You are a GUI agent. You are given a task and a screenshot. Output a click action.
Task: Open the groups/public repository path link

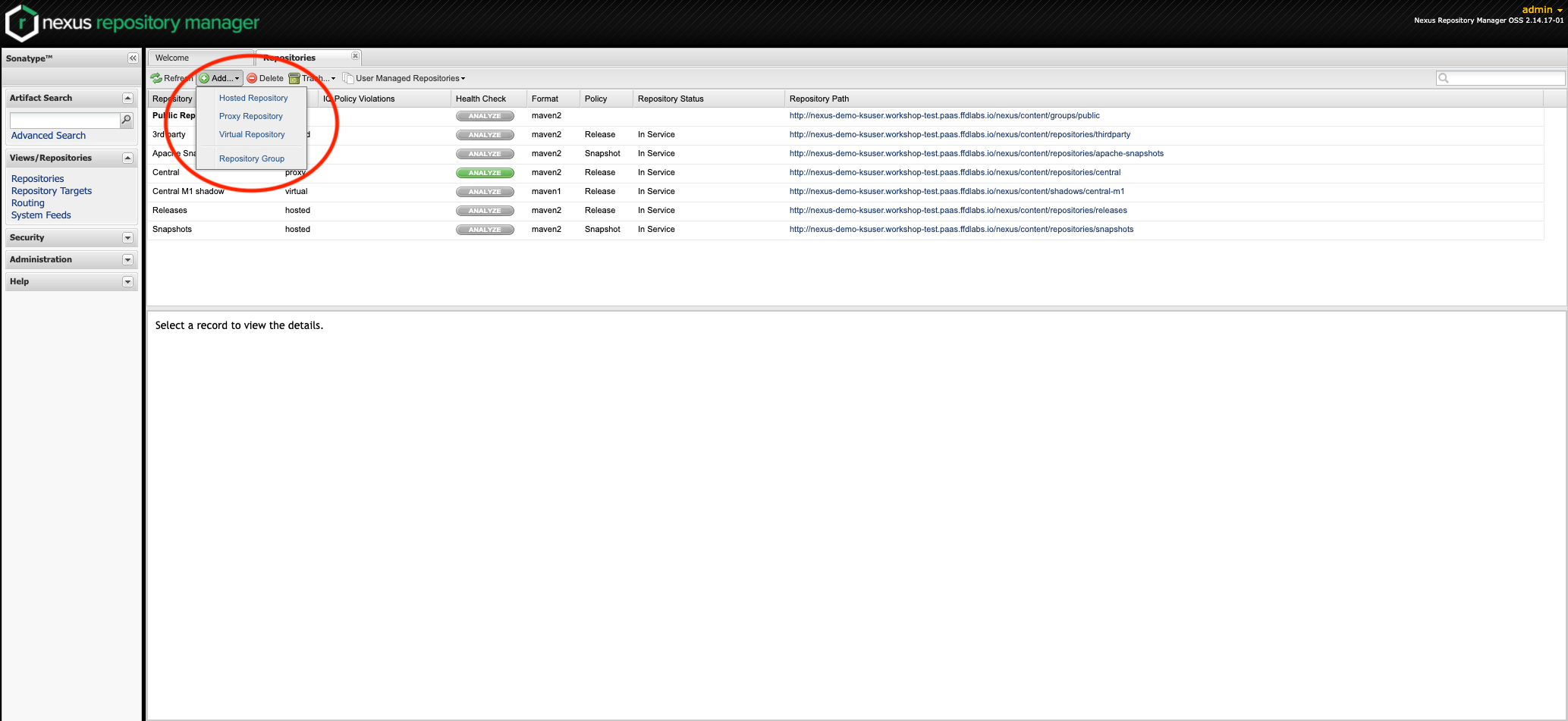point(944,115)
